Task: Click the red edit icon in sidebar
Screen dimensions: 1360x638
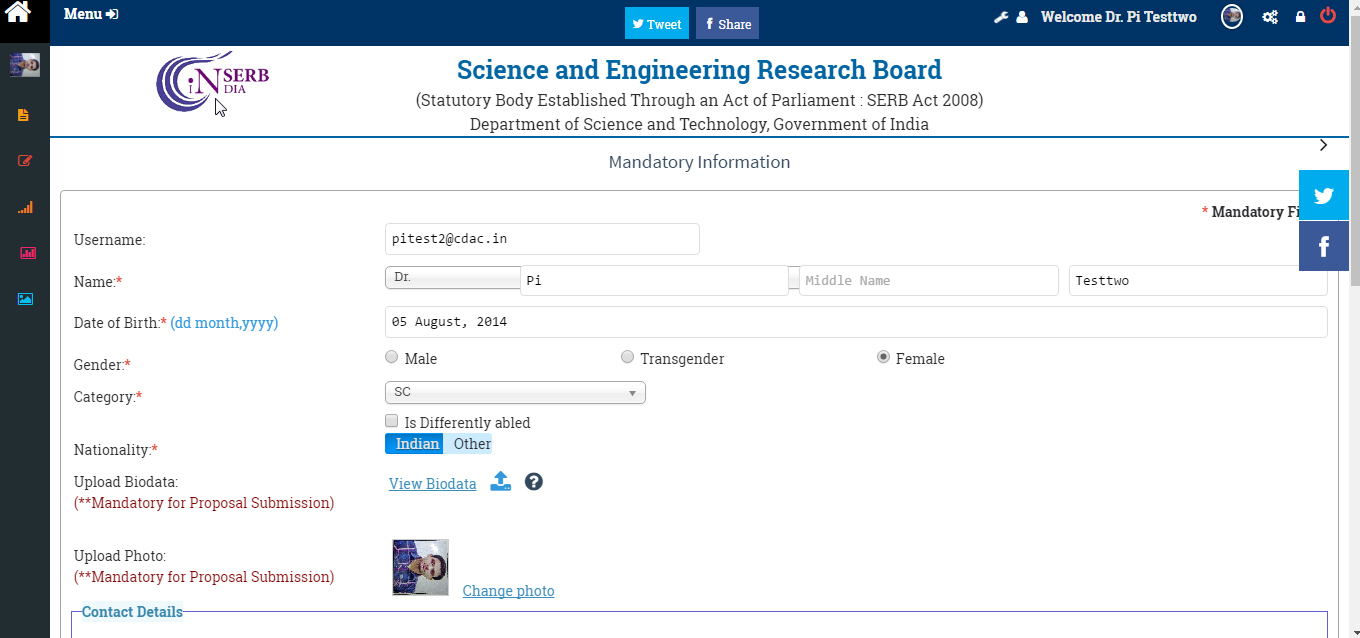Action: (25, 161)
